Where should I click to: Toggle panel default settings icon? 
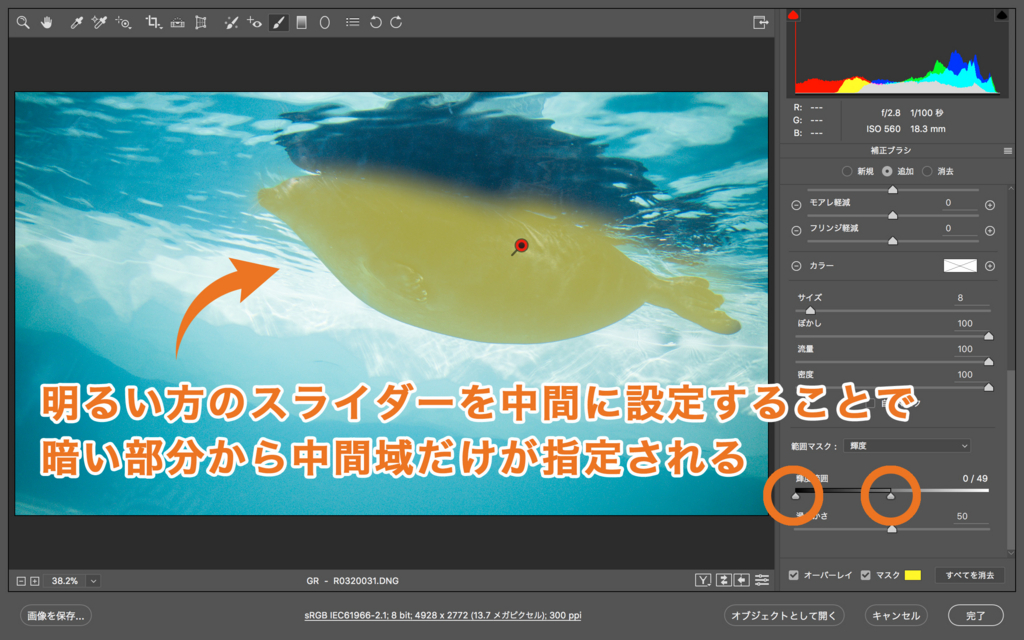[762, 580]
